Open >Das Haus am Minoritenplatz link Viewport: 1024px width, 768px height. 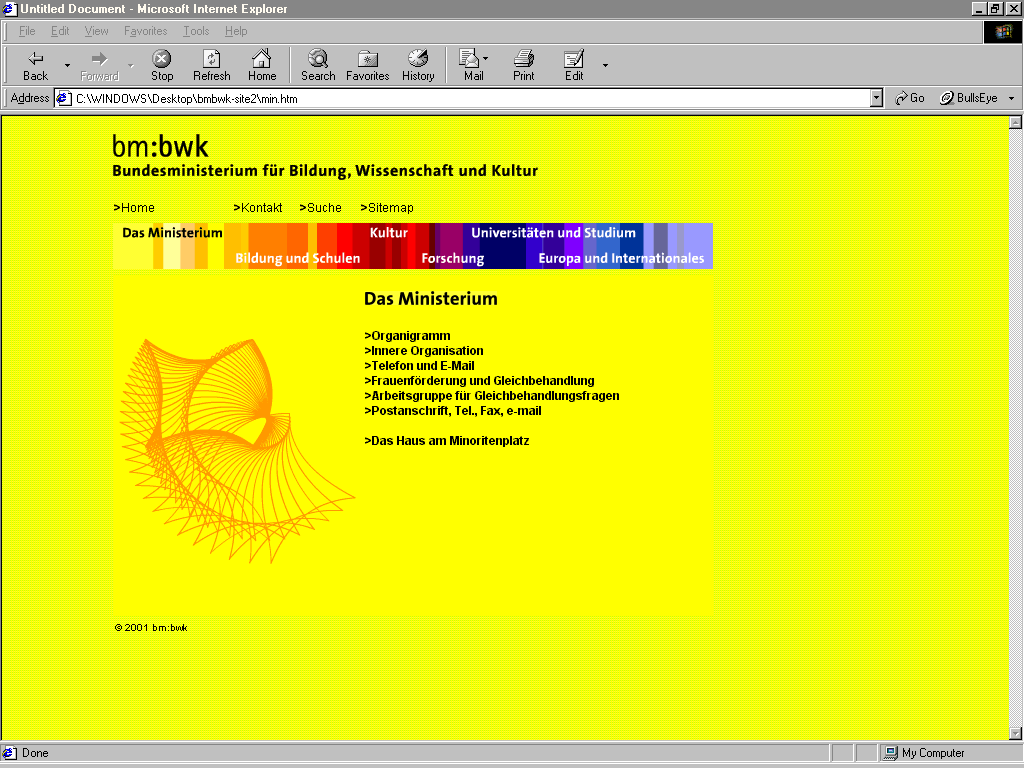447,441
